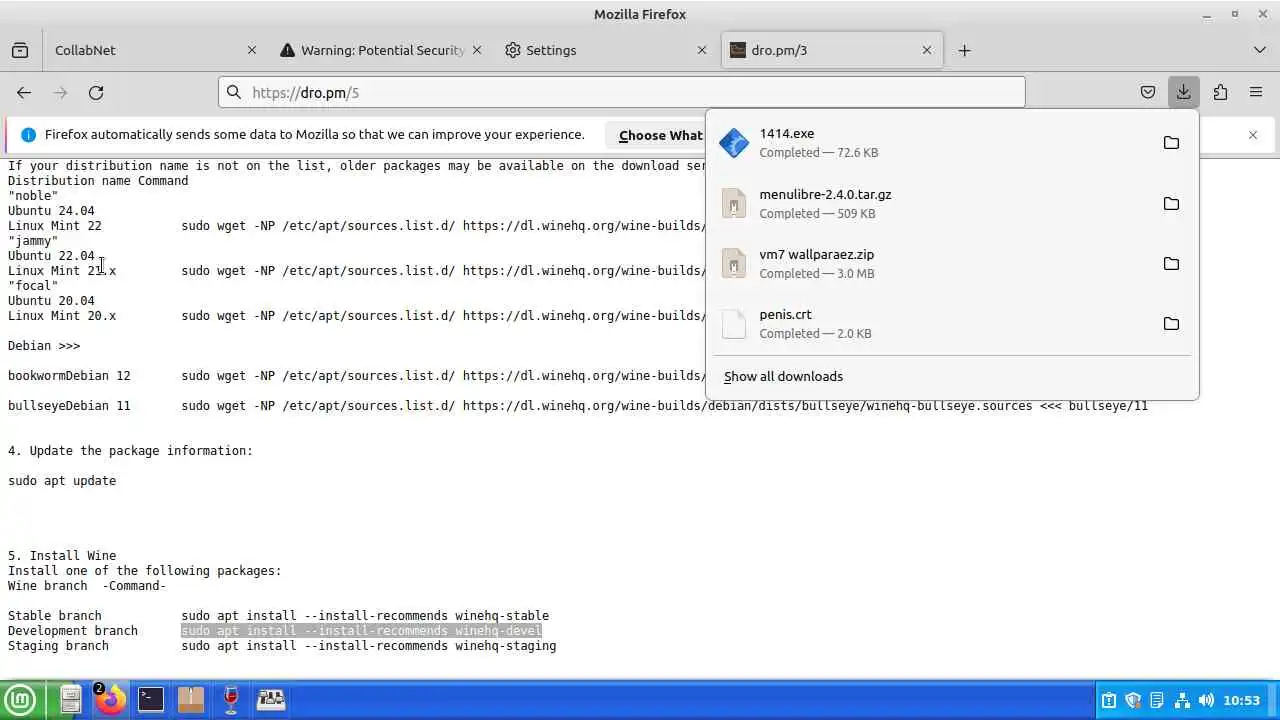Open the vm7 wallparaez.zip download
This screenshot has height=720, width=1280.
coord(930,263)
